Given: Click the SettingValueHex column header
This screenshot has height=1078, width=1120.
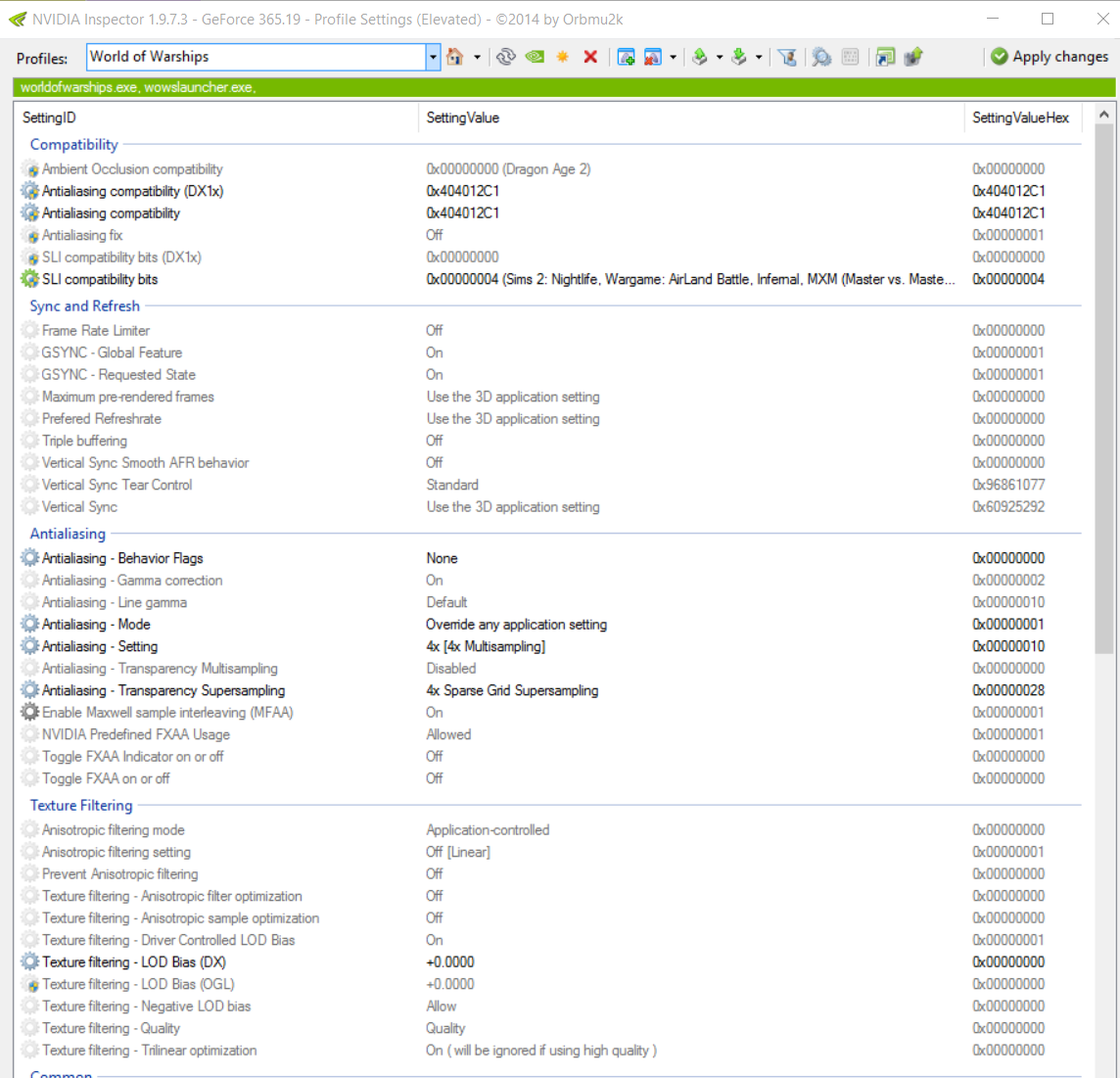Looking at the screenshot, I should (x=1020, y=117).
